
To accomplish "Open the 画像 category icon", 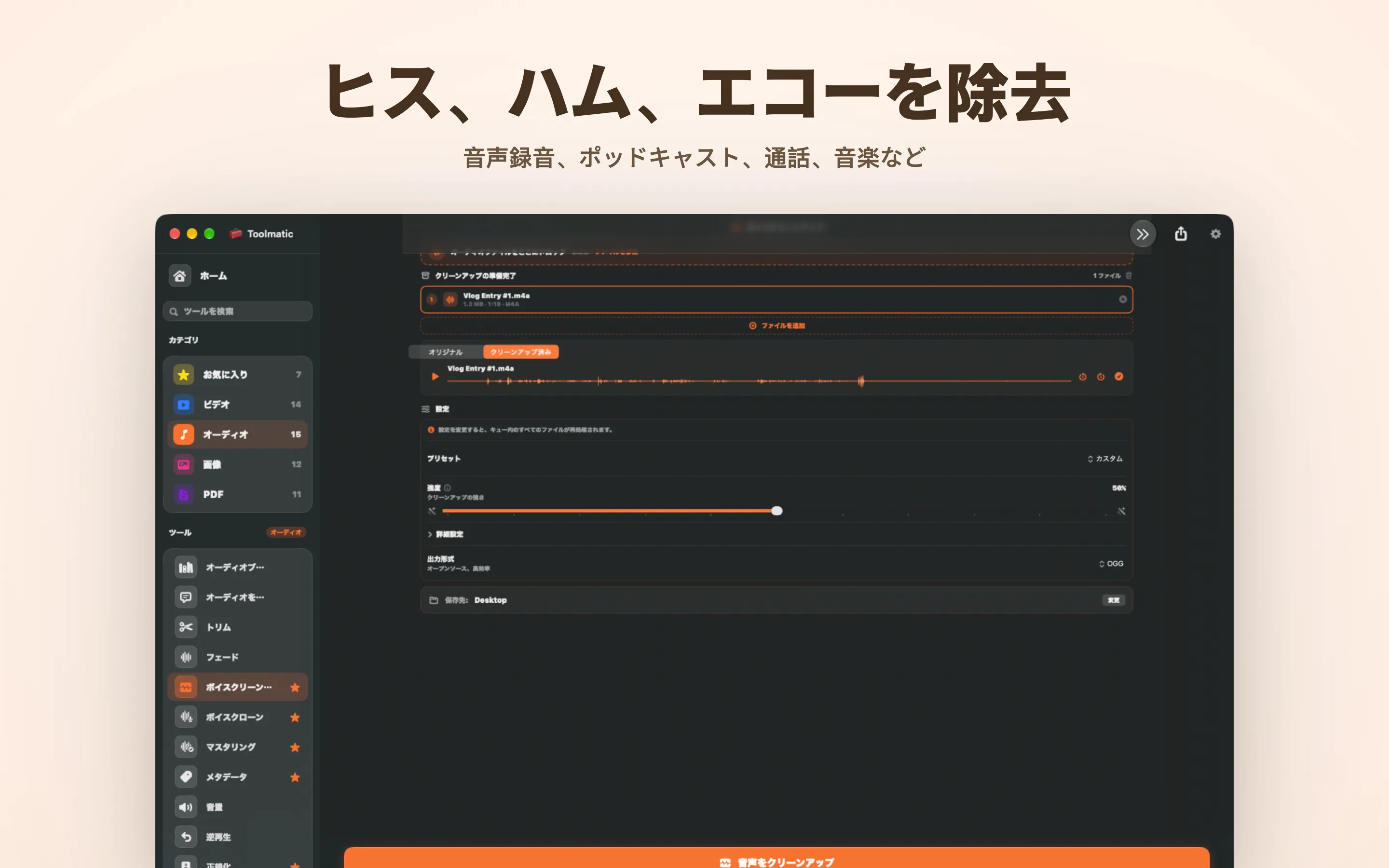I will point(184,464).
